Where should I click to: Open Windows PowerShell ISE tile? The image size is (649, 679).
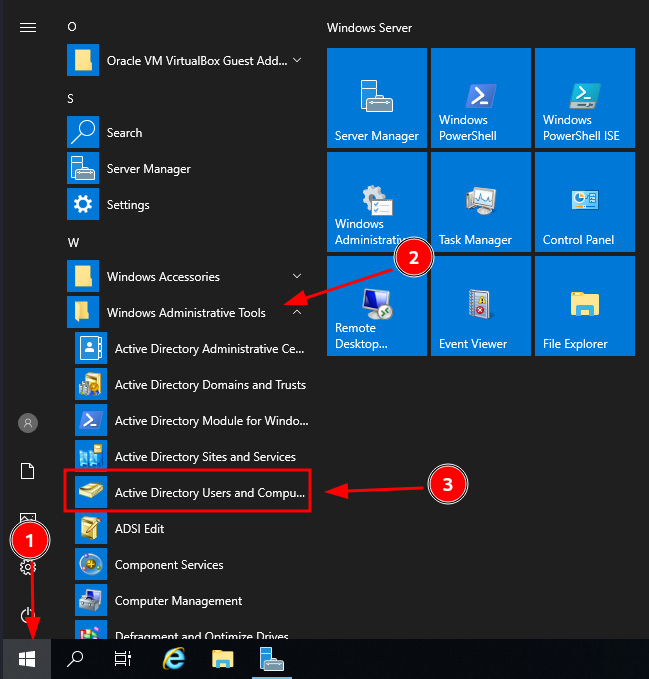[585, 98]
